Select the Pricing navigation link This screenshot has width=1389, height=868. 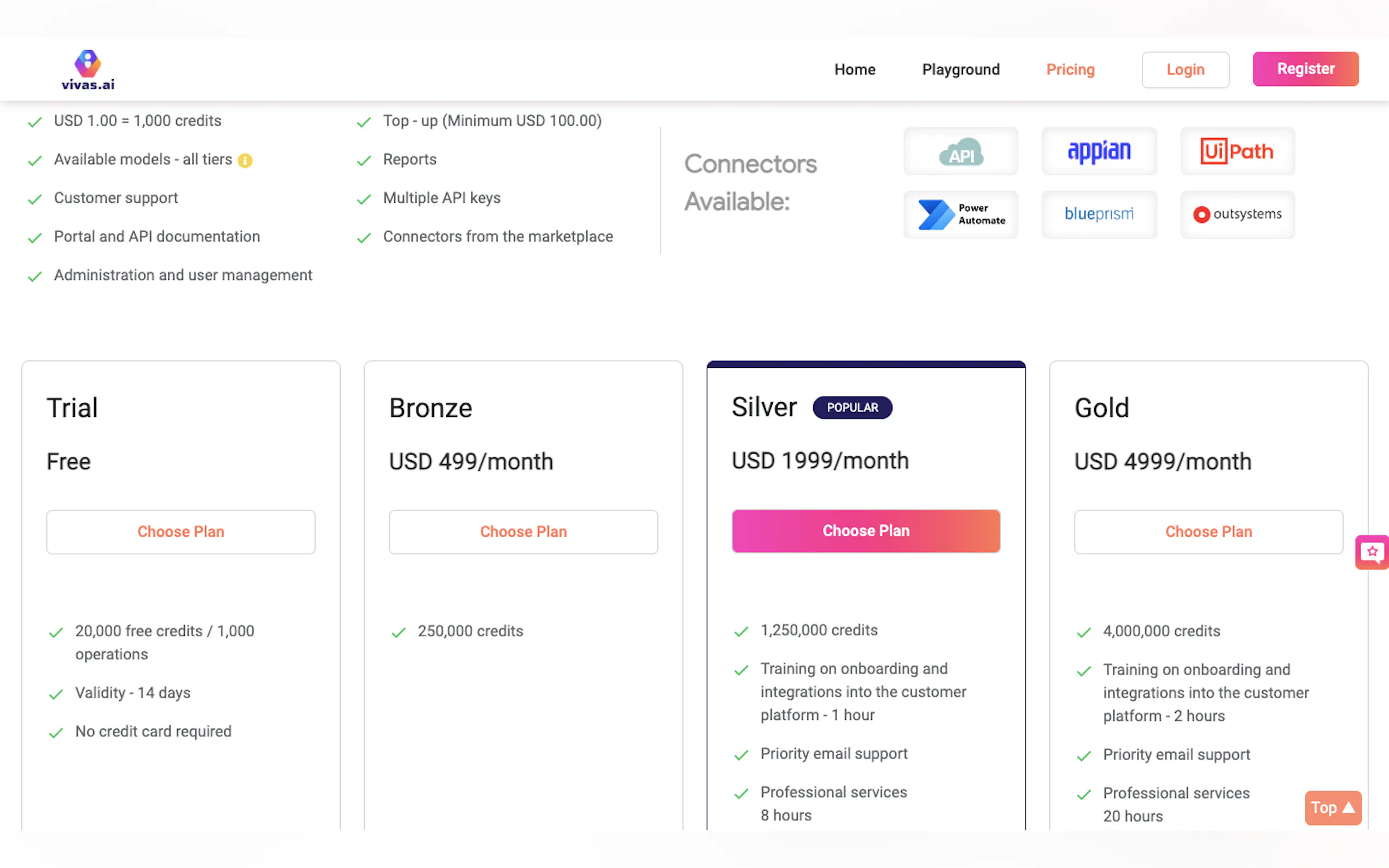1070,69
